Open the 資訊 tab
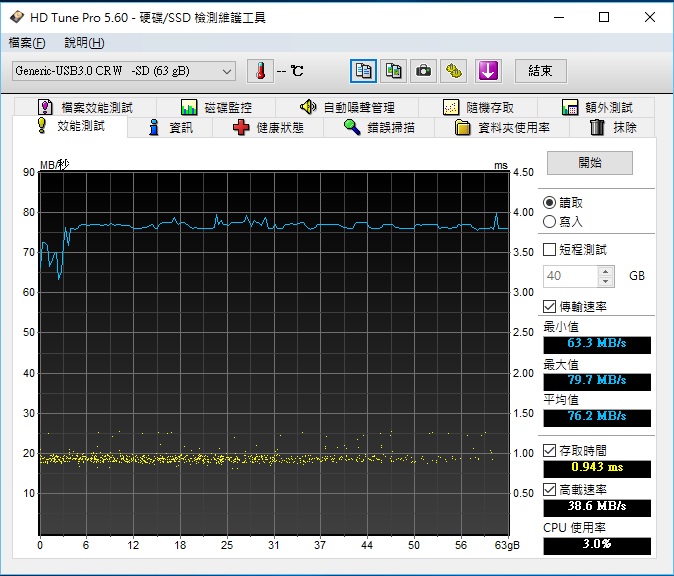The height and width of the screenshot is (576, 674). 170,128
